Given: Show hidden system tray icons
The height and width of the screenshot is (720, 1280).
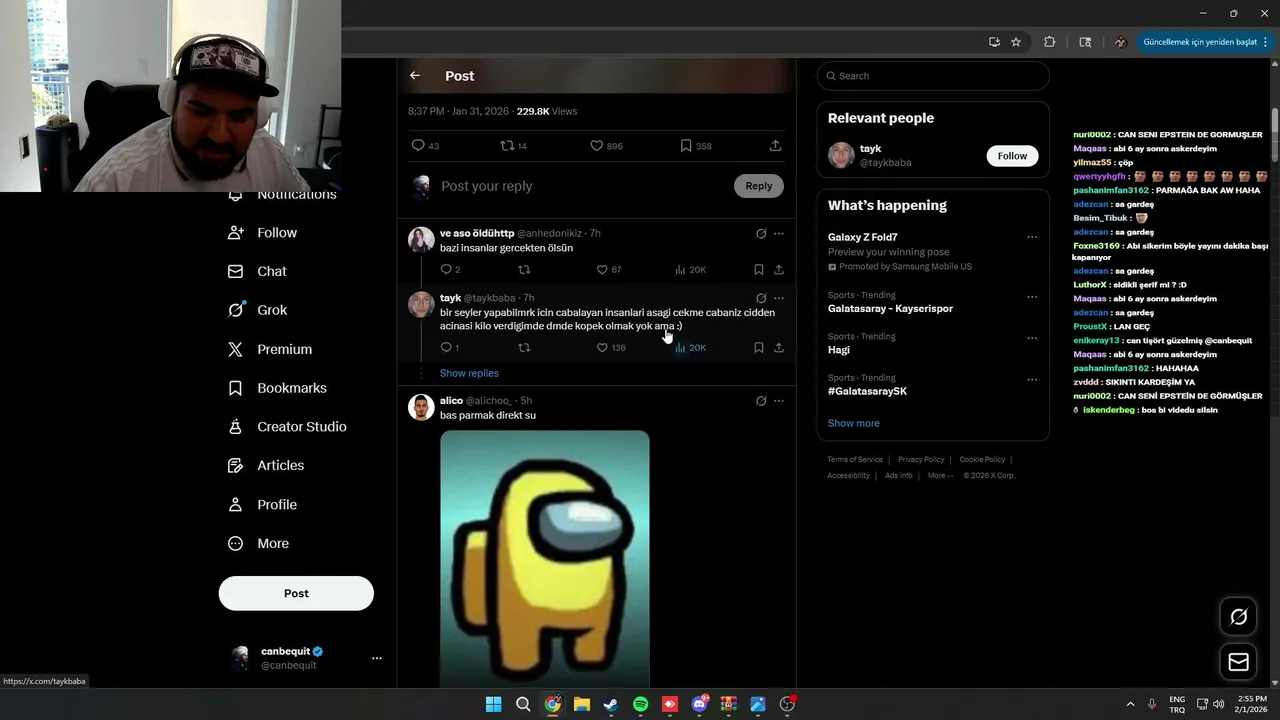Looking at the screenshot, I should pyautogui.click(x=1130, y=704).
